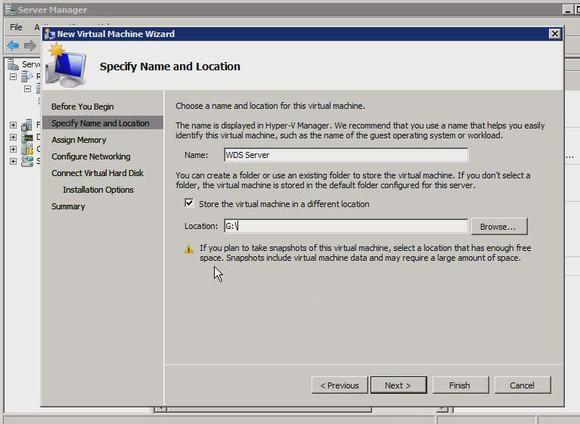Go to Before You Begin step
This screenshot has width=580, height=424.
[82, 107]
